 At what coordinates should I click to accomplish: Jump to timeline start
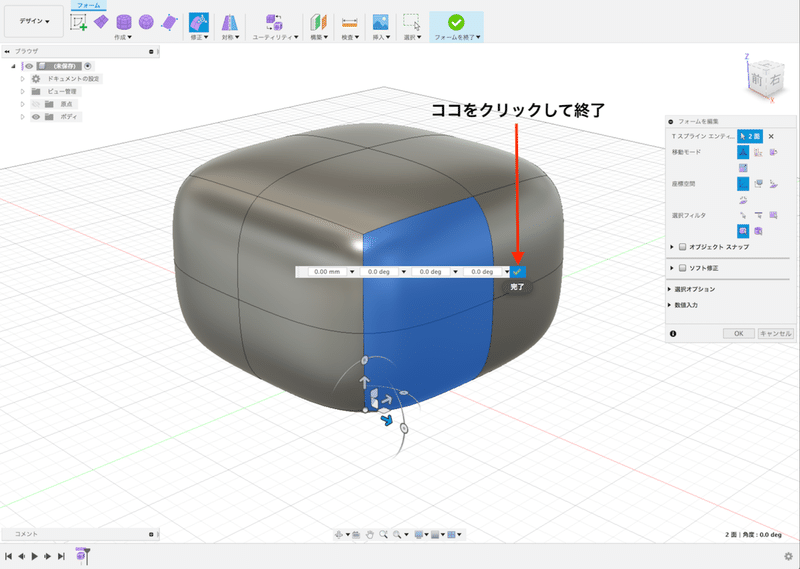[9, 556]
